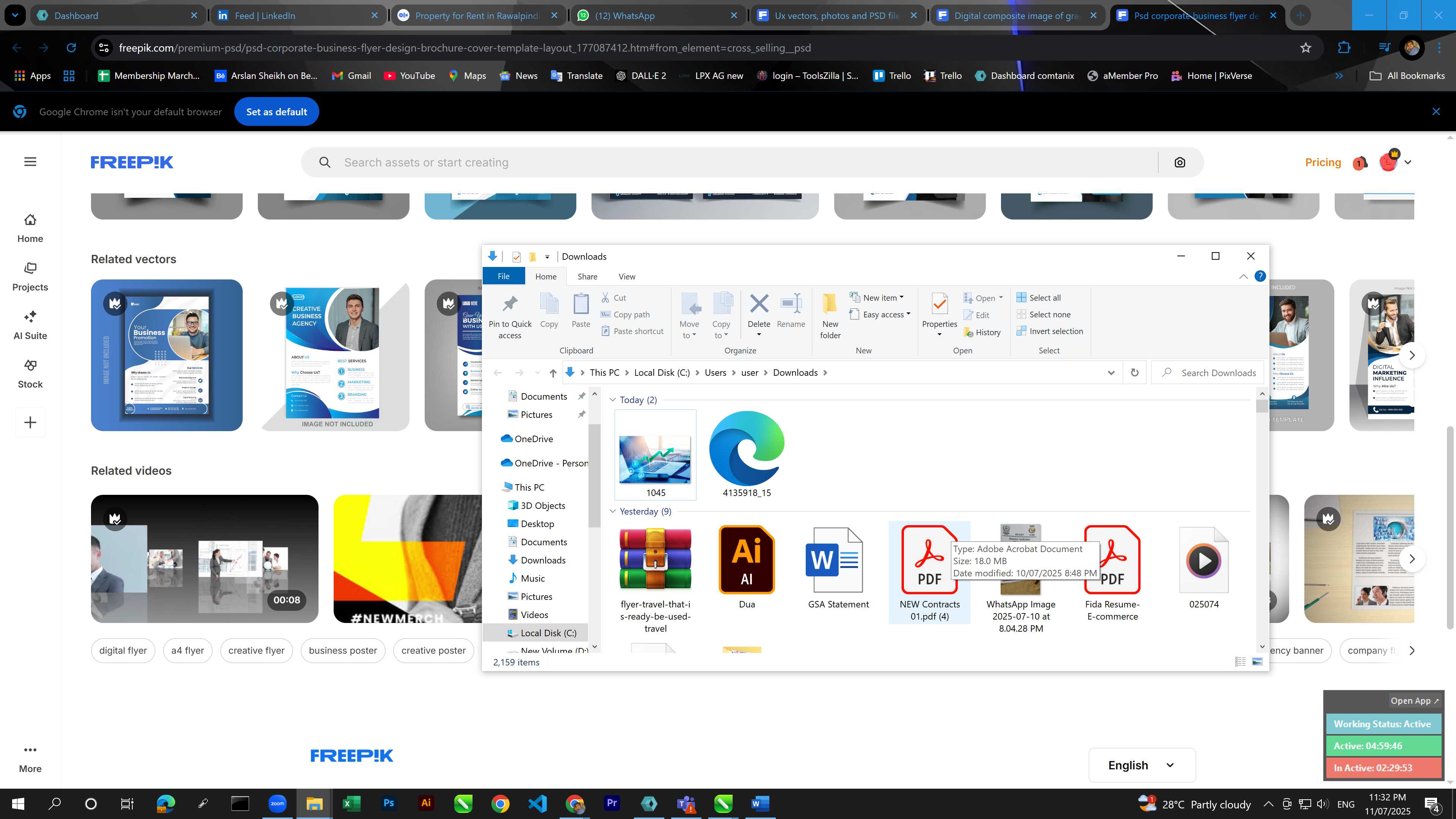Viewport: 1456px width, 819px height.
Task: Open Freepik English language dropdown
Action: point(1142,765)
